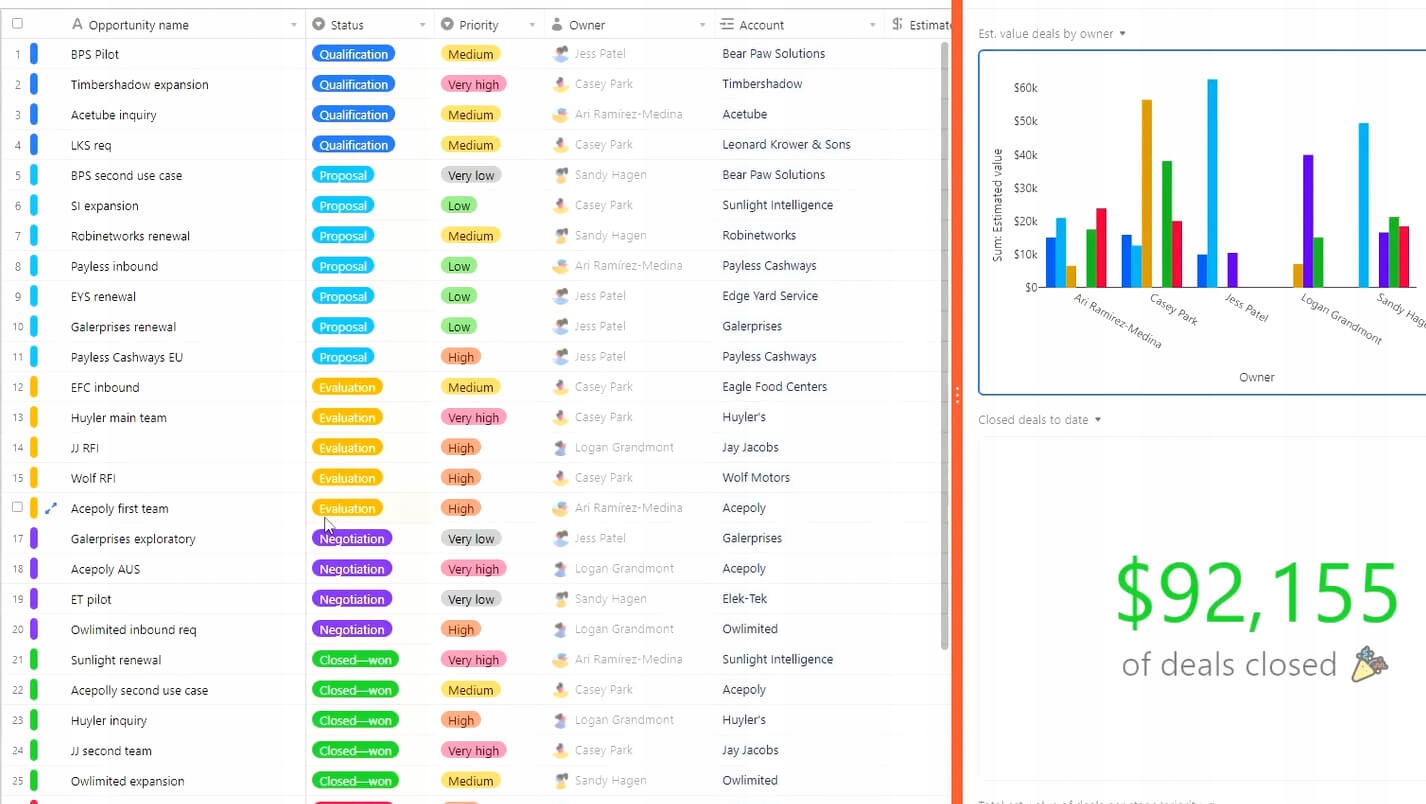1426x804 pixels.
Task: Click Ari Ramirez-Medina's avatar in Sunlight renewal row
Action: [x=561, y=659]
